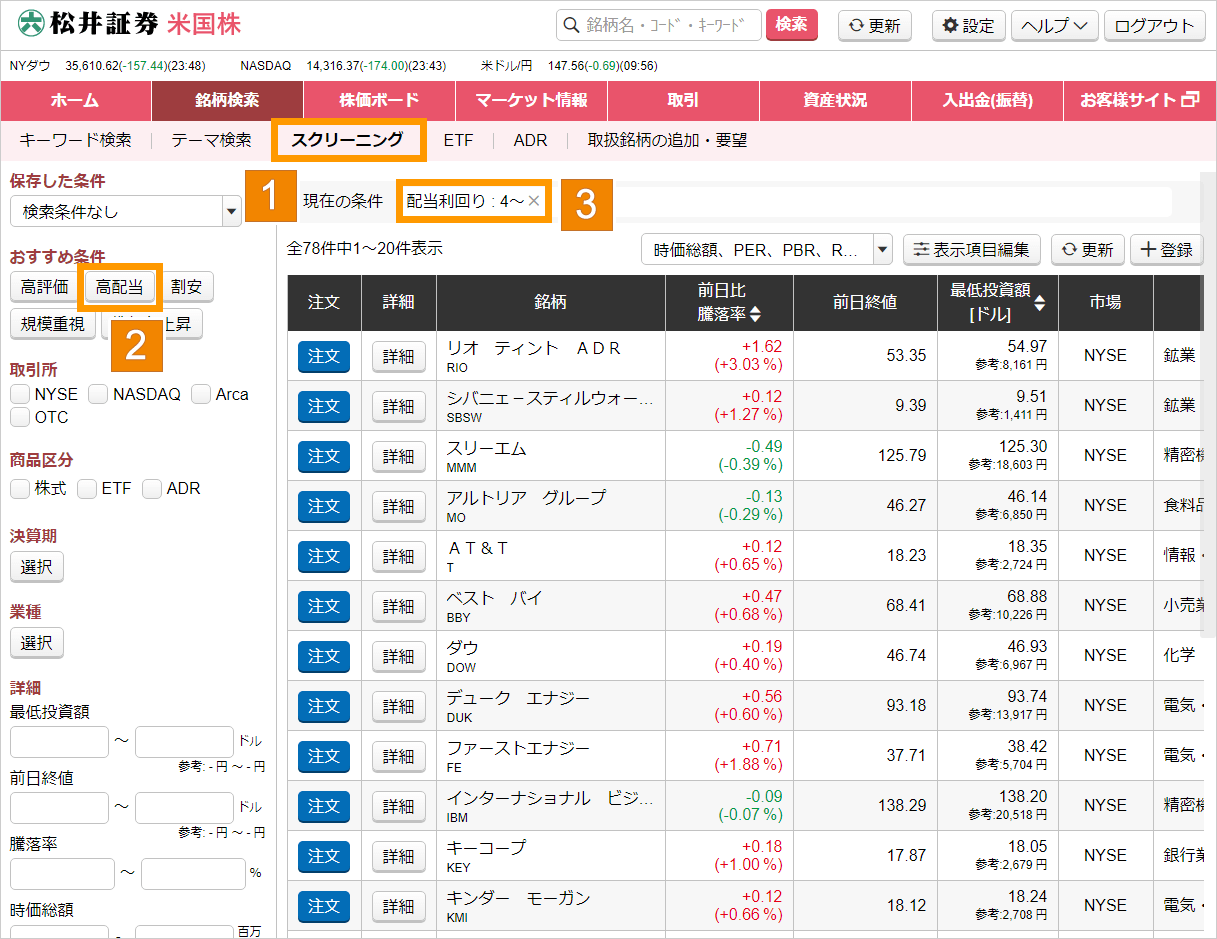Switch to the マーケット情報 tab

coord(531,100)
